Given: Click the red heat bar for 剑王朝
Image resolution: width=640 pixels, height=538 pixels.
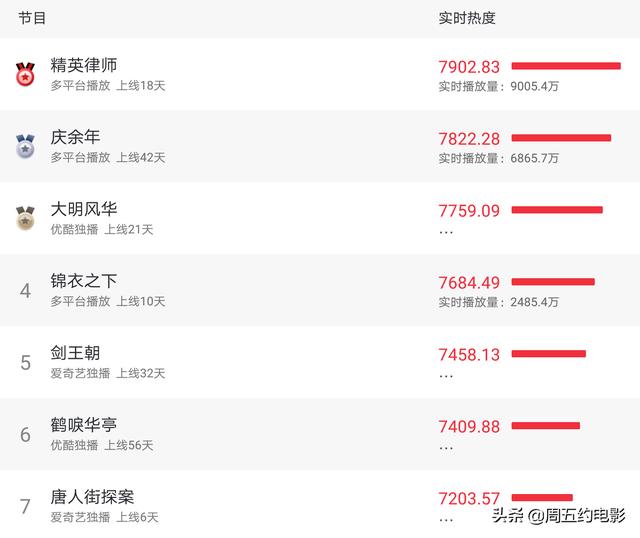Looking at the screenshot, I should pyautogui.click(x=548, y=353).
